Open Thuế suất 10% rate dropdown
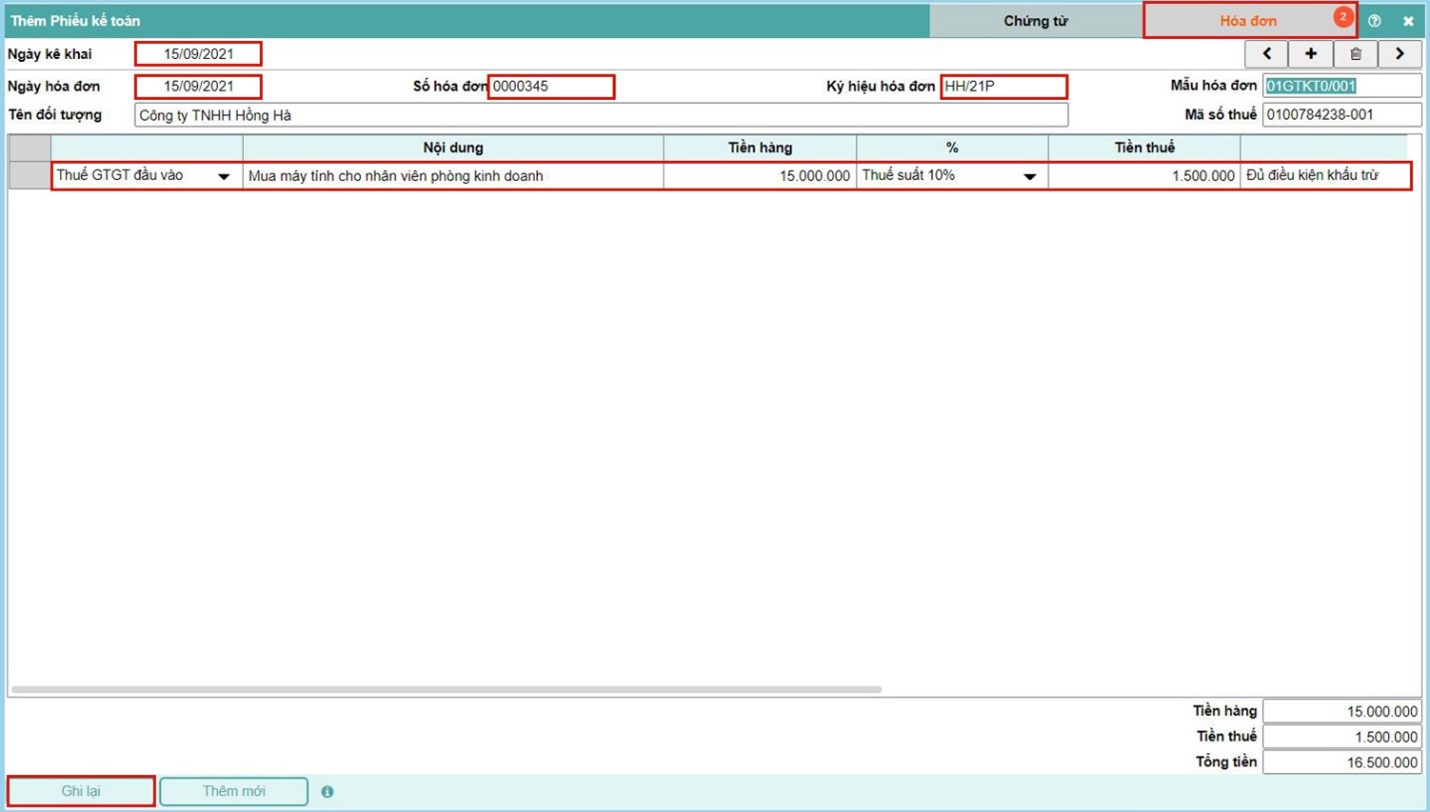 (1029, 177)
